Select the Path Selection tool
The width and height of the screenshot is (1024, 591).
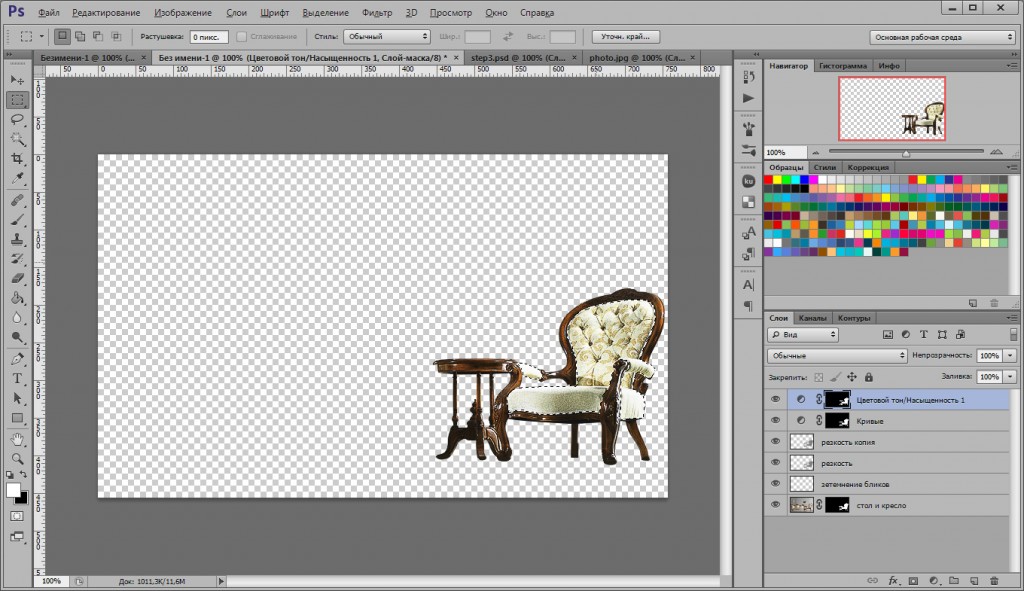click(x=17, y=398)
